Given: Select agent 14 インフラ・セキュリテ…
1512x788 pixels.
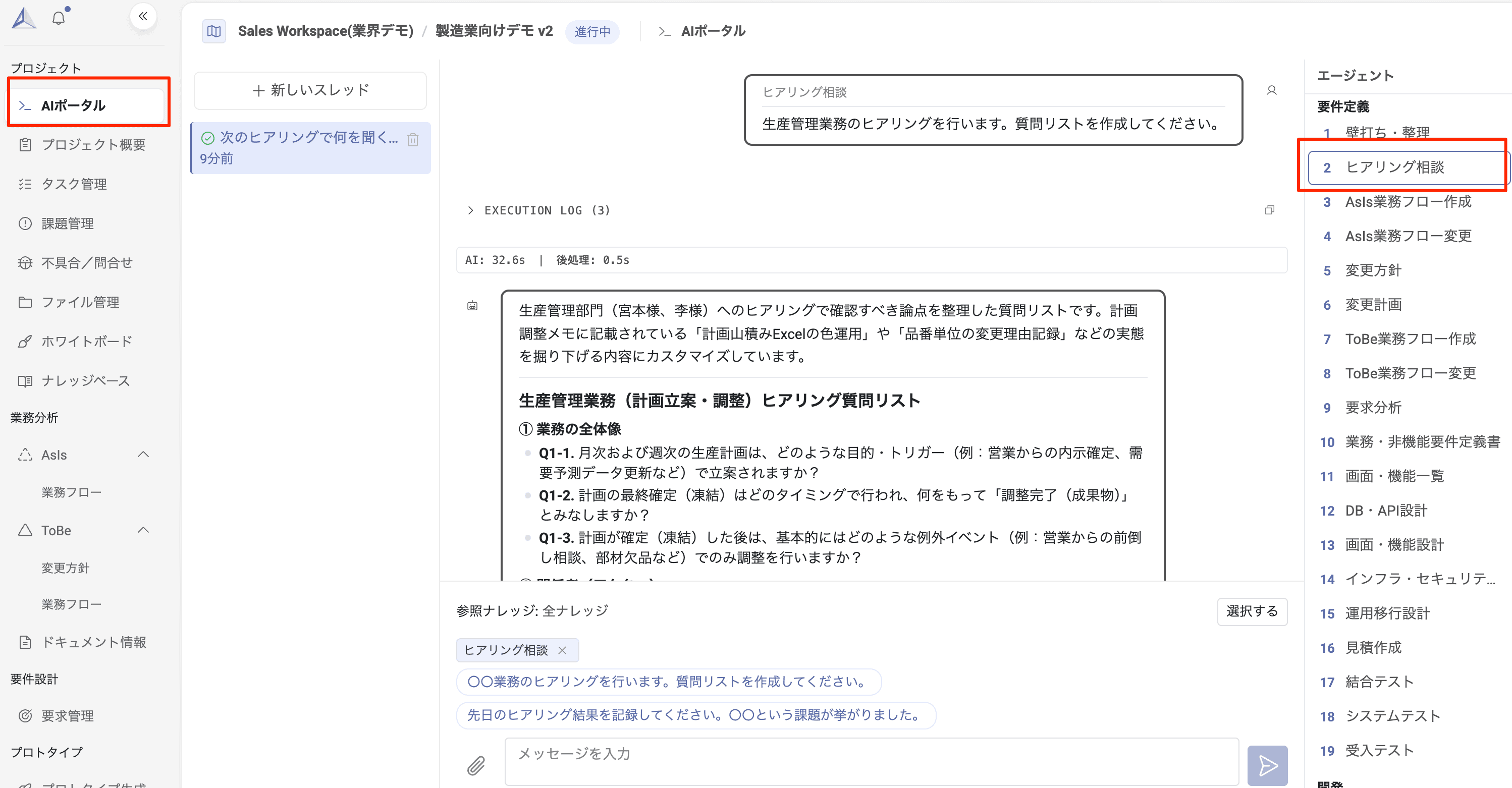Looking at the screenshot, I should (1409, 579).
